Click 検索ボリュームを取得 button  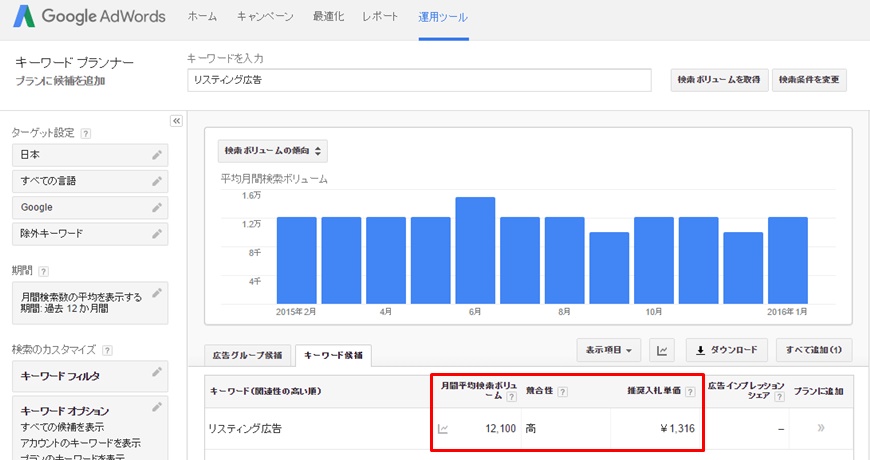717,80
